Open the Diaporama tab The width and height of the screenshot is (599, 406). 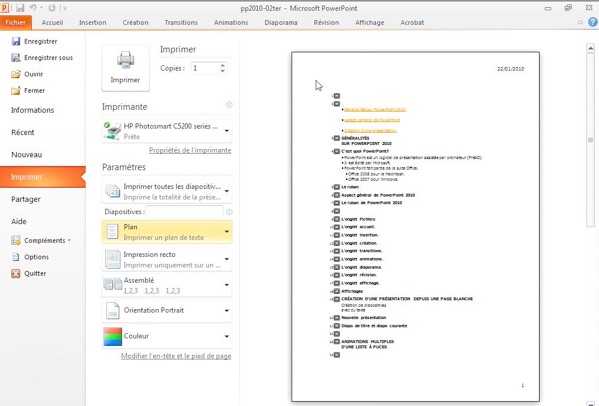tap(281, 23)
